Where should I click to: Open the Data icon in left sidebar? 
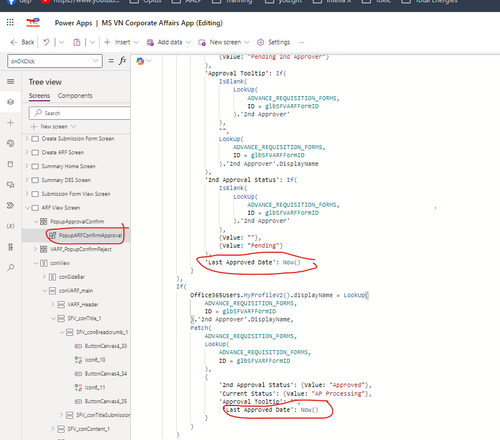point(11,164)
